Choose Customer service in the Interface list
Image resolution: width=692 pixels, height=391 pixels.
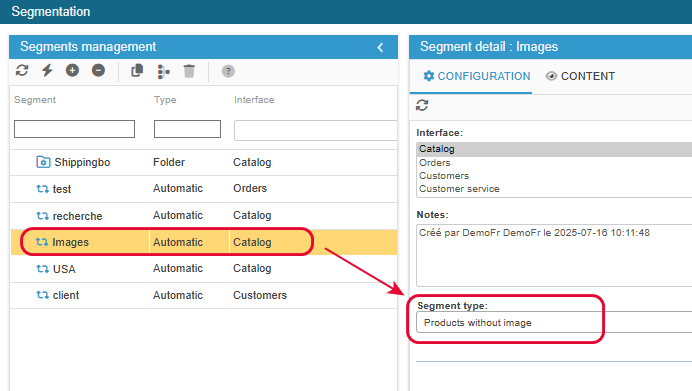coord(554,189)
